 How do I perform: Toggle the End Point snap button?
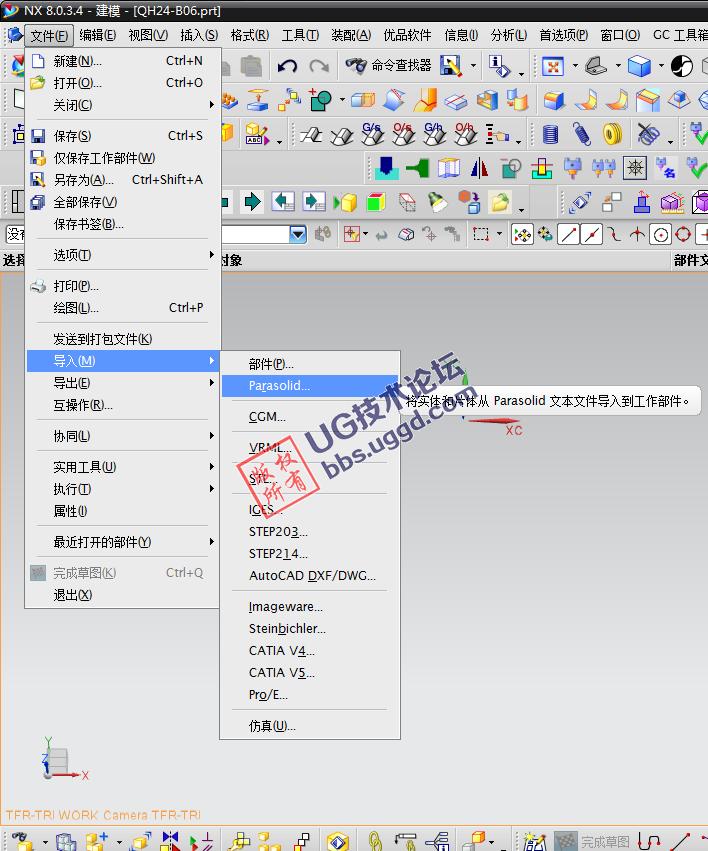pyautogui.click(x=568, y=234)
